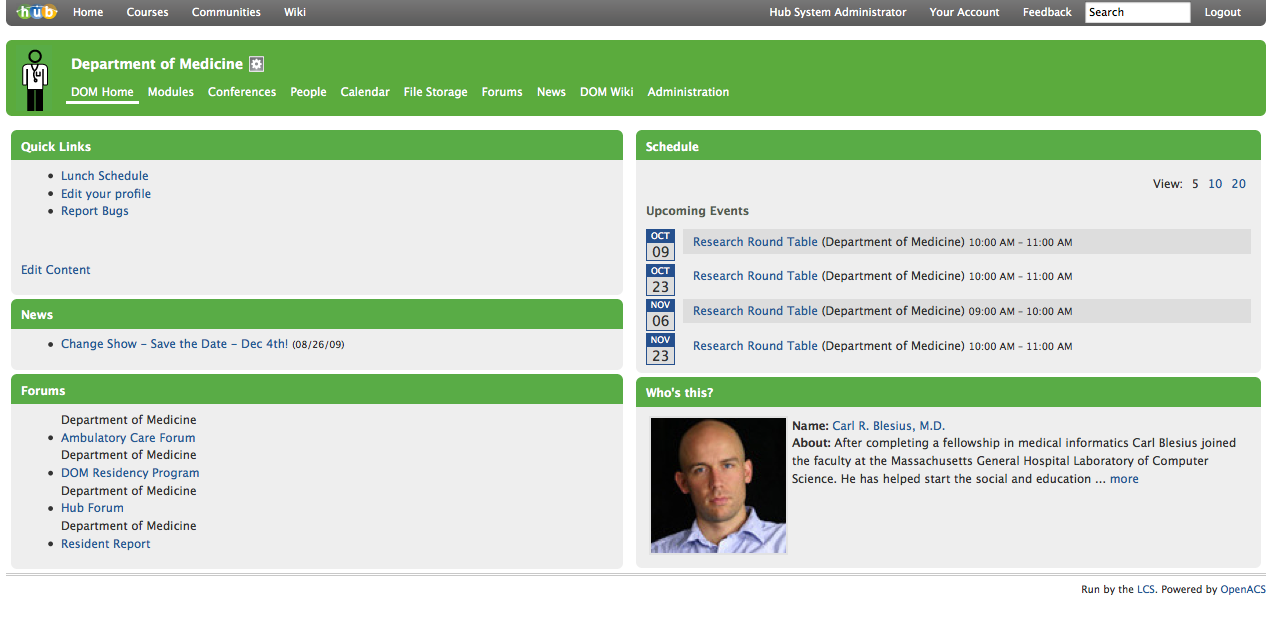Go to the File Storage tab
1270x619 pixels.
pyautogui.click(x=435, y=92)
